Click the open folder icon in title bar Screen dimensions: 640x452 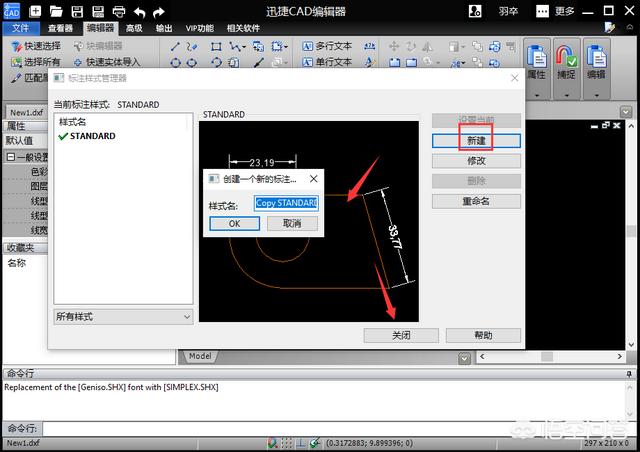[x=56, y=11]
